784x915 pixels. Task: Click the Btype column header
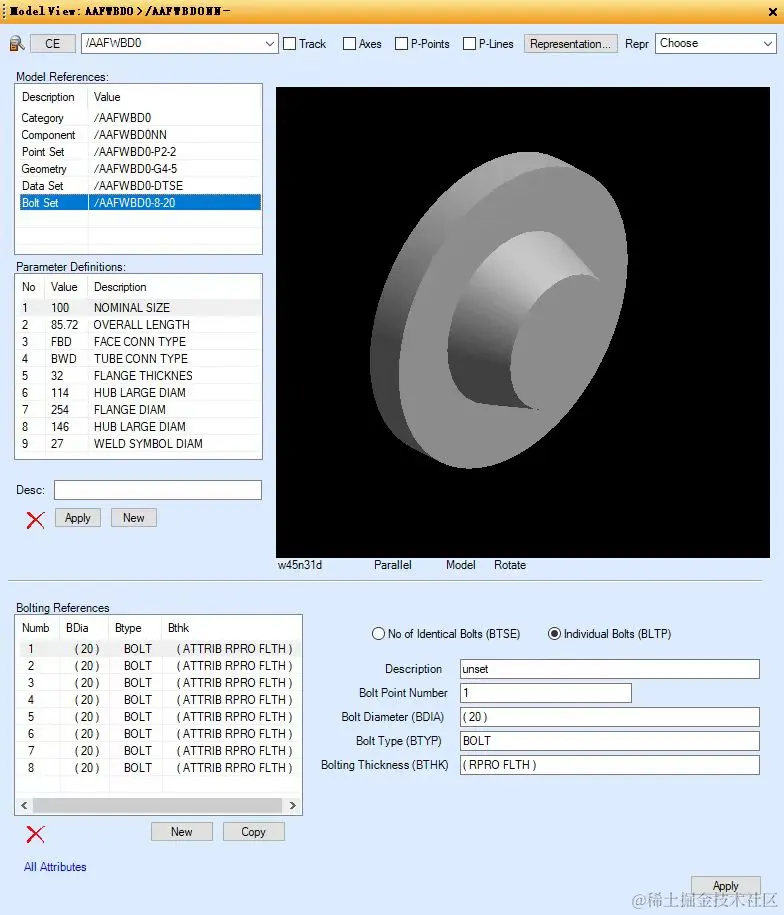pos(134,628)
